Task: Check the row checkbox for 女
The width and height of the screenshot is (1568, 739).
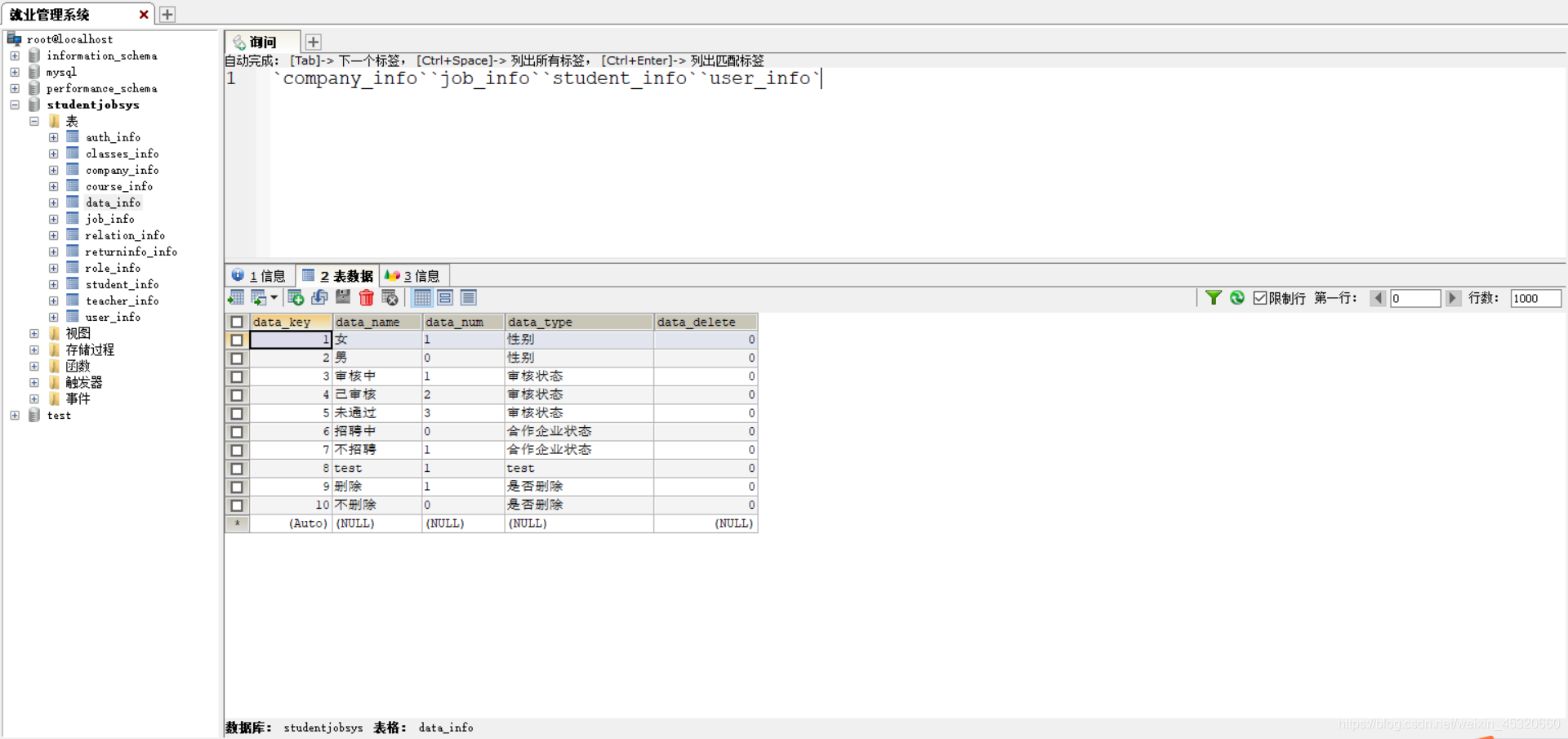Action: [237, 340]
